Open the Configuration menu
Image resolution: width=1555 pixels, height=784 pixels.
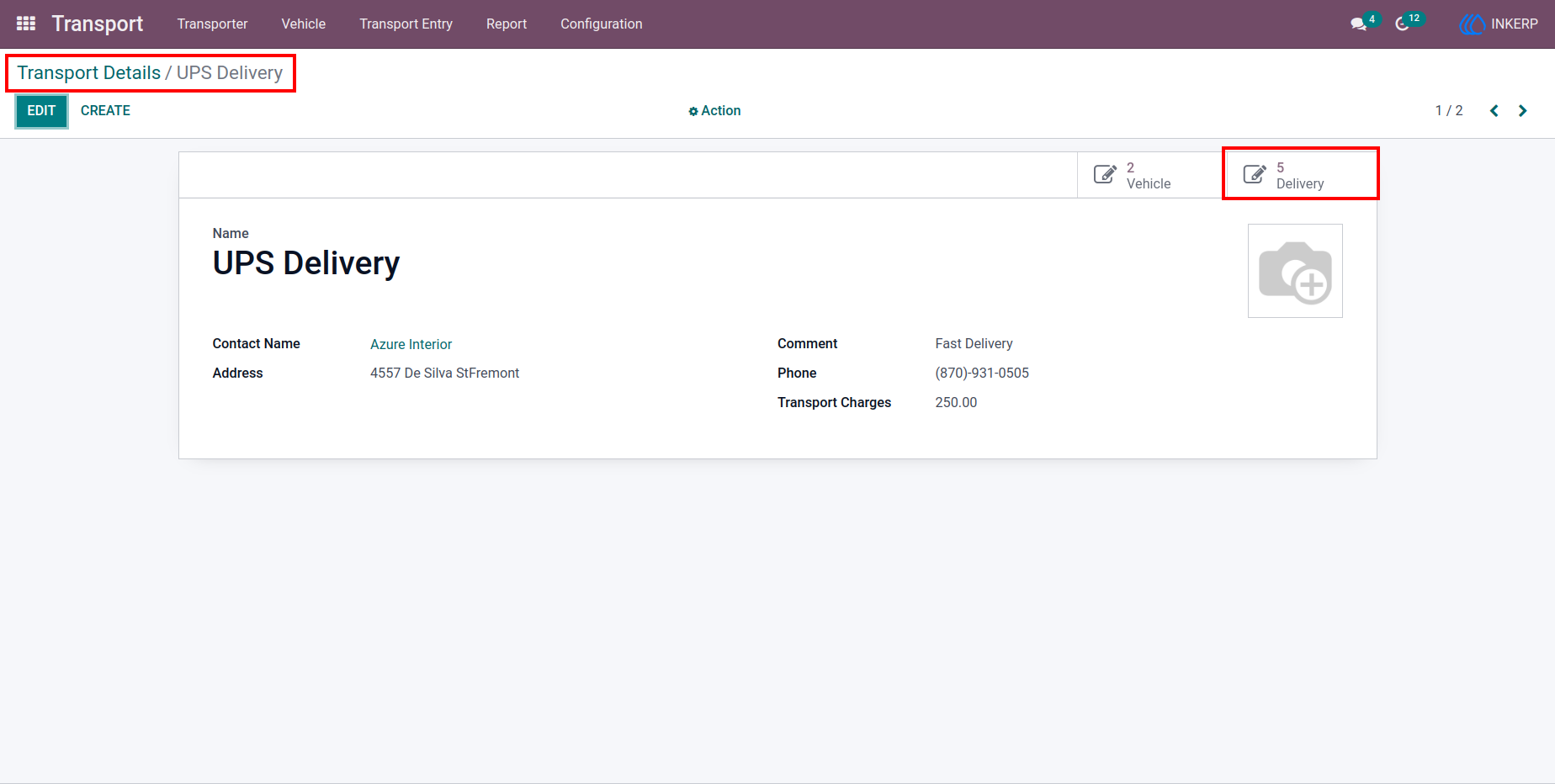(602, 24)
